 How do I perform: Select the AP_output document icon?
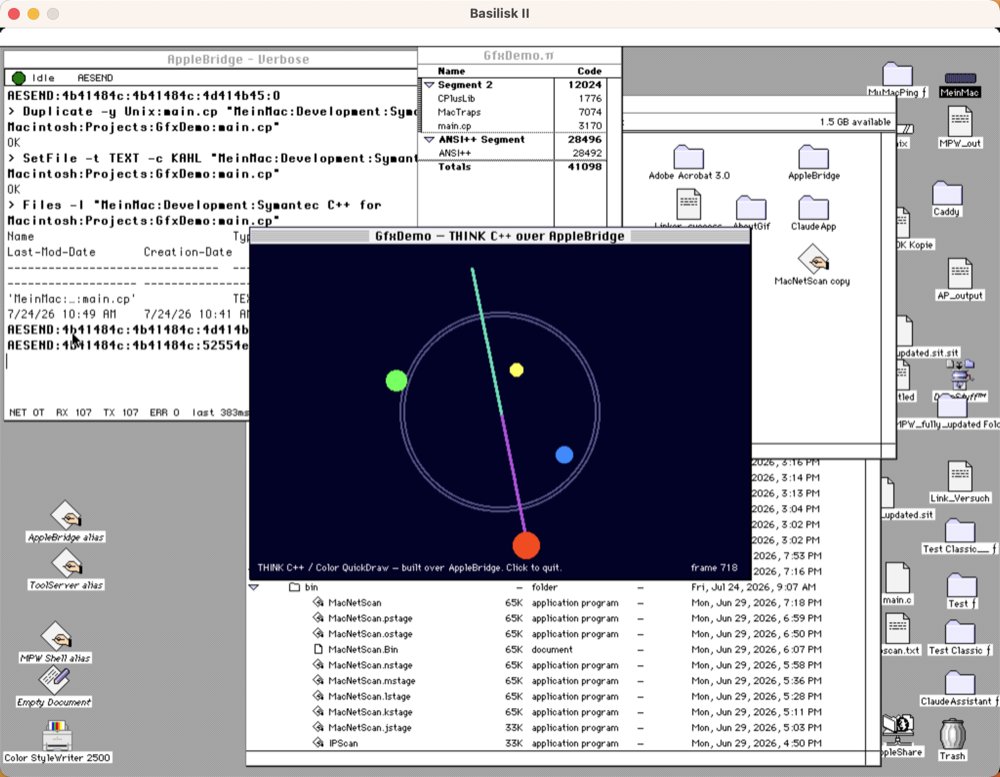pos(960,273)
